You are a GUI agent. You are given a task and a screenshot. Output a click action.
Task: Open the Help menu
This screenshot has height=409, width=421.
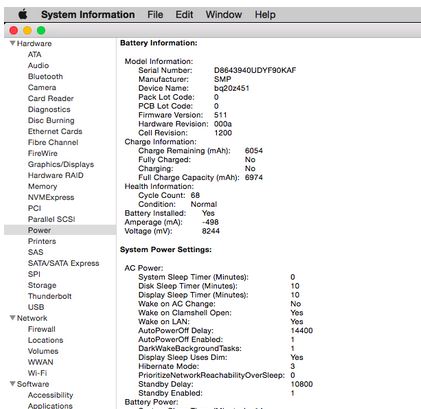265,15
